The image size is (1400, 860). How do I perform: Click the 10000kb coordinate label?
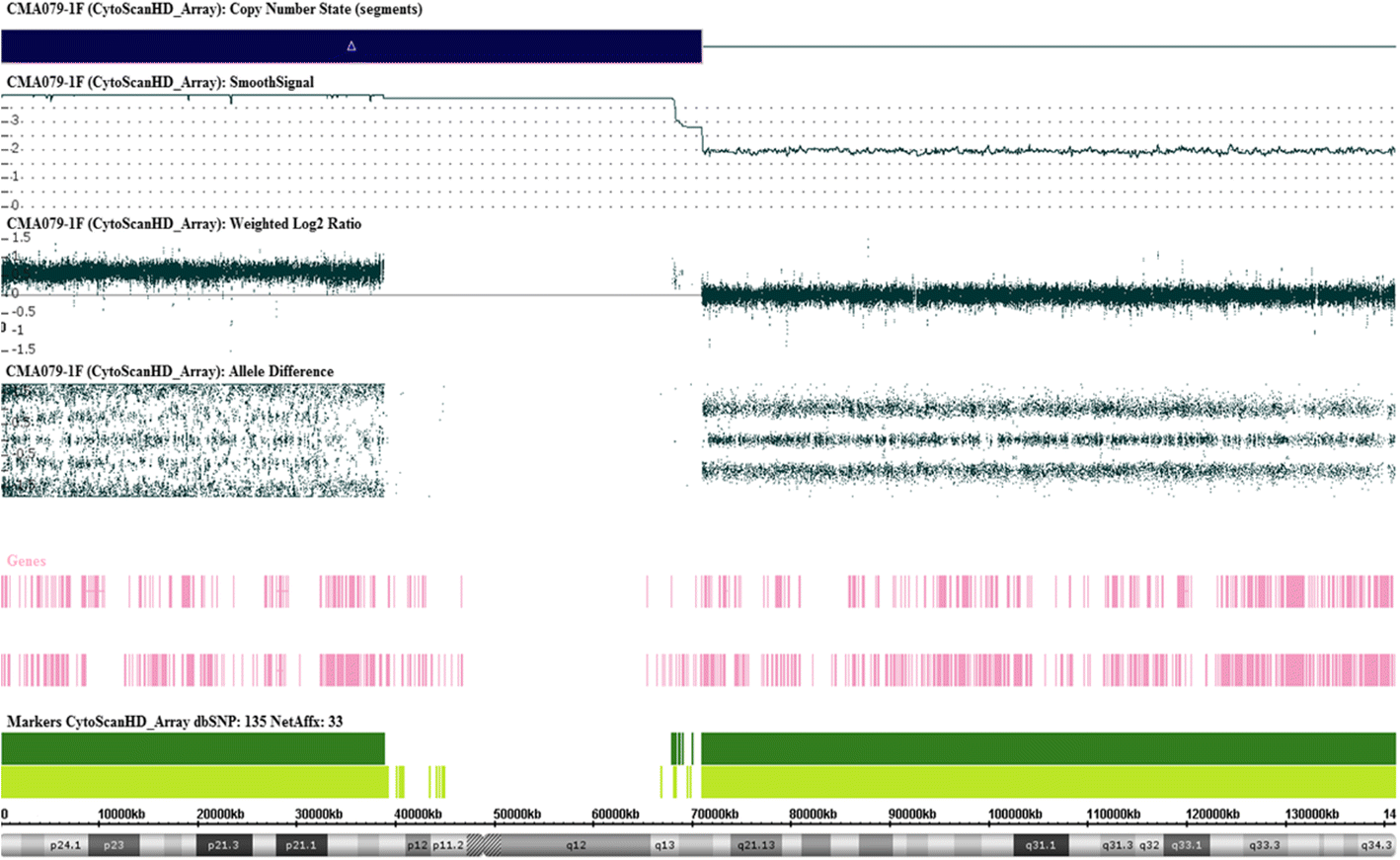(x=121, y=815)
